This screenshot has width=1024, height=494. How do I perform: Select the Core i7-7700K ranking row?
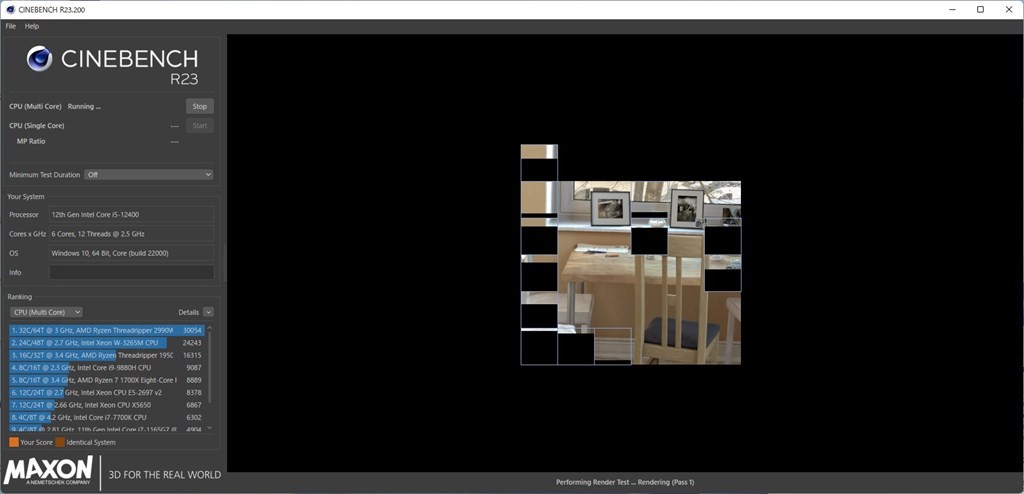106,417
